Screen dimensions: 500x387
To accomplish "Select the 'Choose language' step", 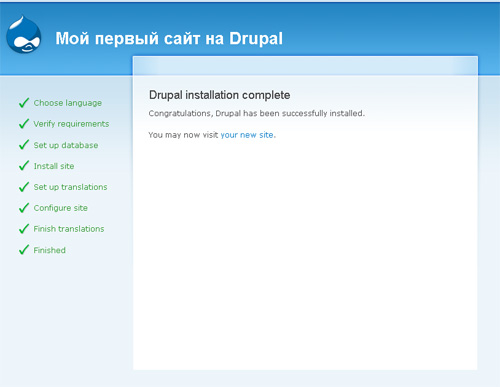I will (68, 103).
